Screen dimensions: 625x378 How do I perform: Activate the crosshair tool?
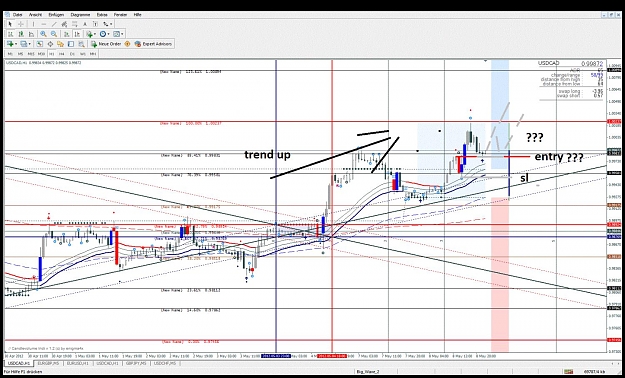pos(21,24)
